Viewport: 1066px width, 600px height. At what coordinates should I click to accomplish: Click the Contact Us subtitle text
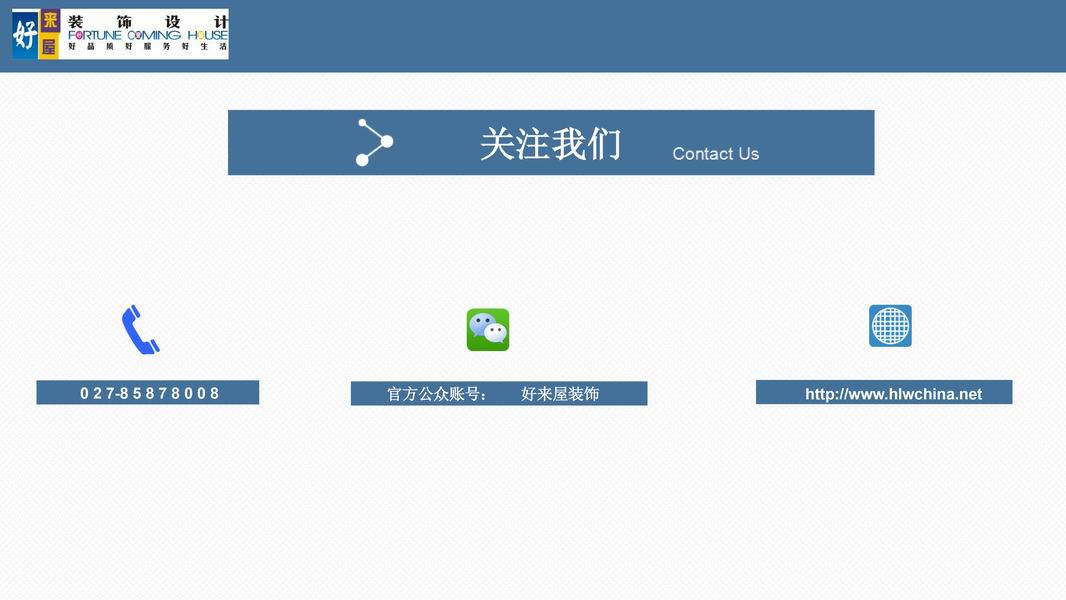[715, 154]
